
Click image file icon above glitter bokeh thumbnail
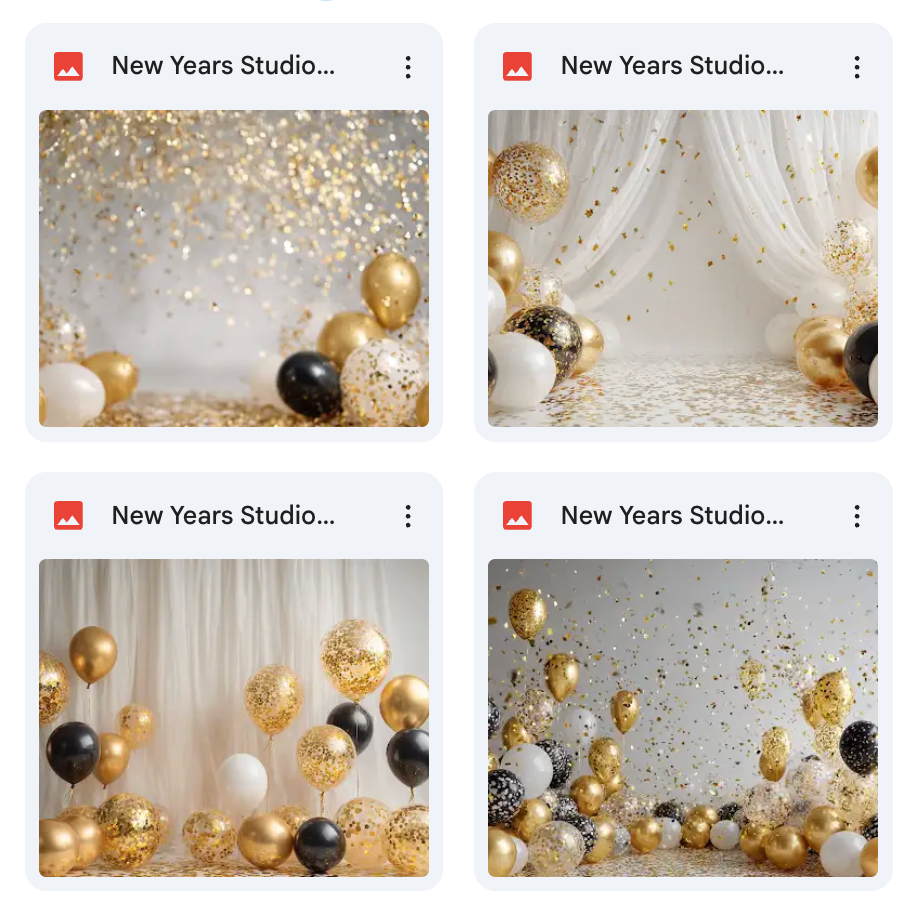[69, 66]
